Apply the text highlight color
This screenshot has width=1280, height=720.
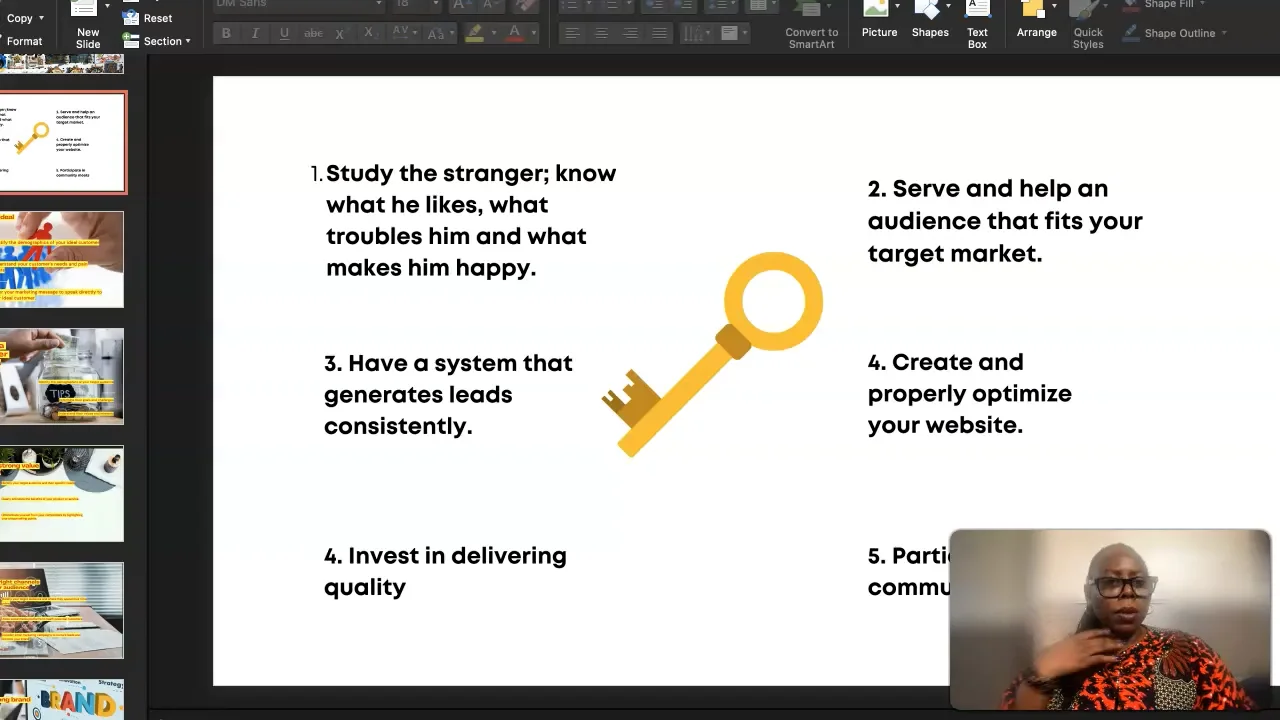[x=474, y=33]
